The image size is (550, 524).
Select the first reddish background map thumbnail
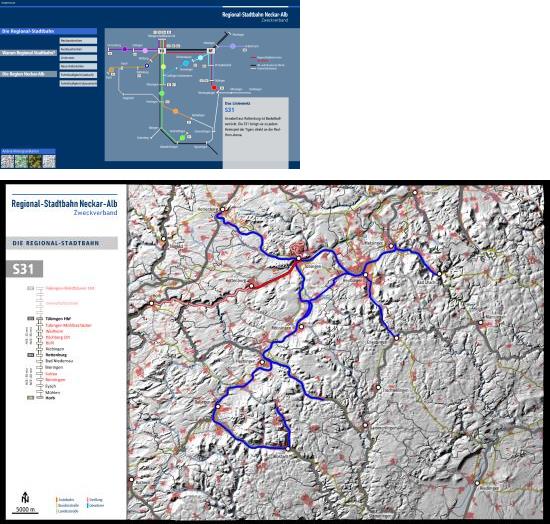tap(7, 161)
